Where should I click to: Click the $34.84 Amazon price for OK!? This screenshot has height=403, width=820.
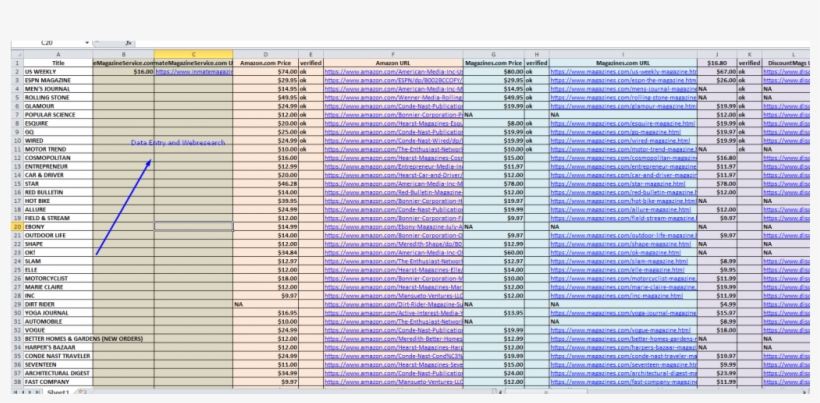[266, 252]
